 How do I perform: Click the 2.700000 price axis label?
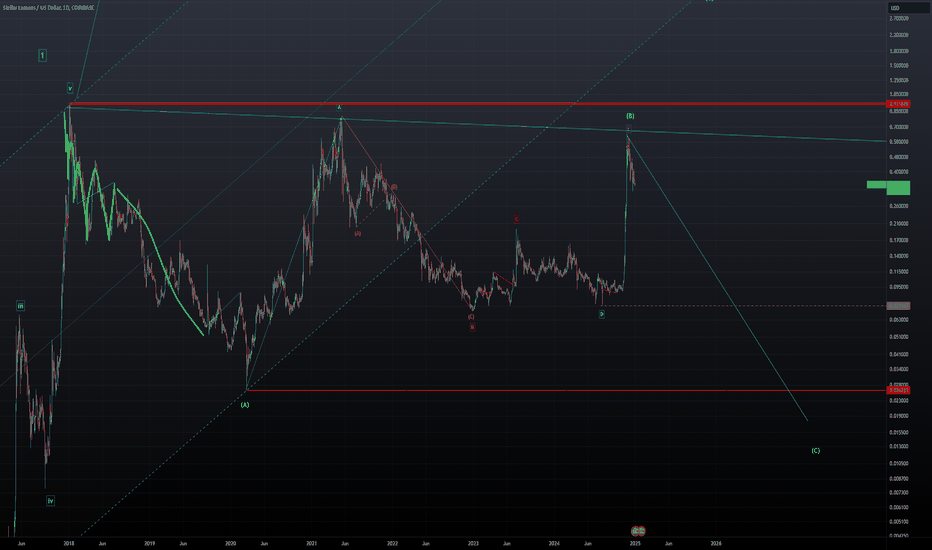click(x=899, y=19)
